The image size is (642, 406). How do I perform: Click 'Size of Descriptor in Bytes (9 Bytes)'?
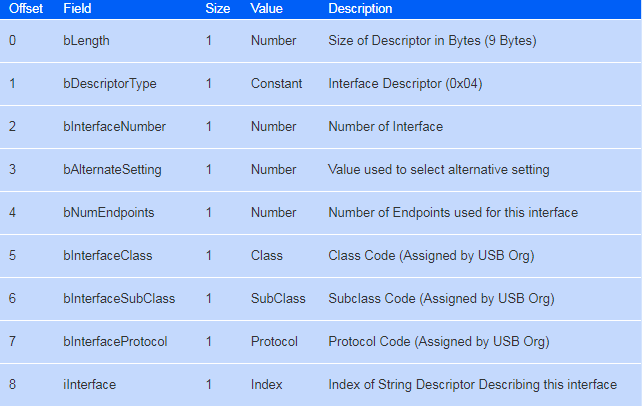(x=432, y=41)
